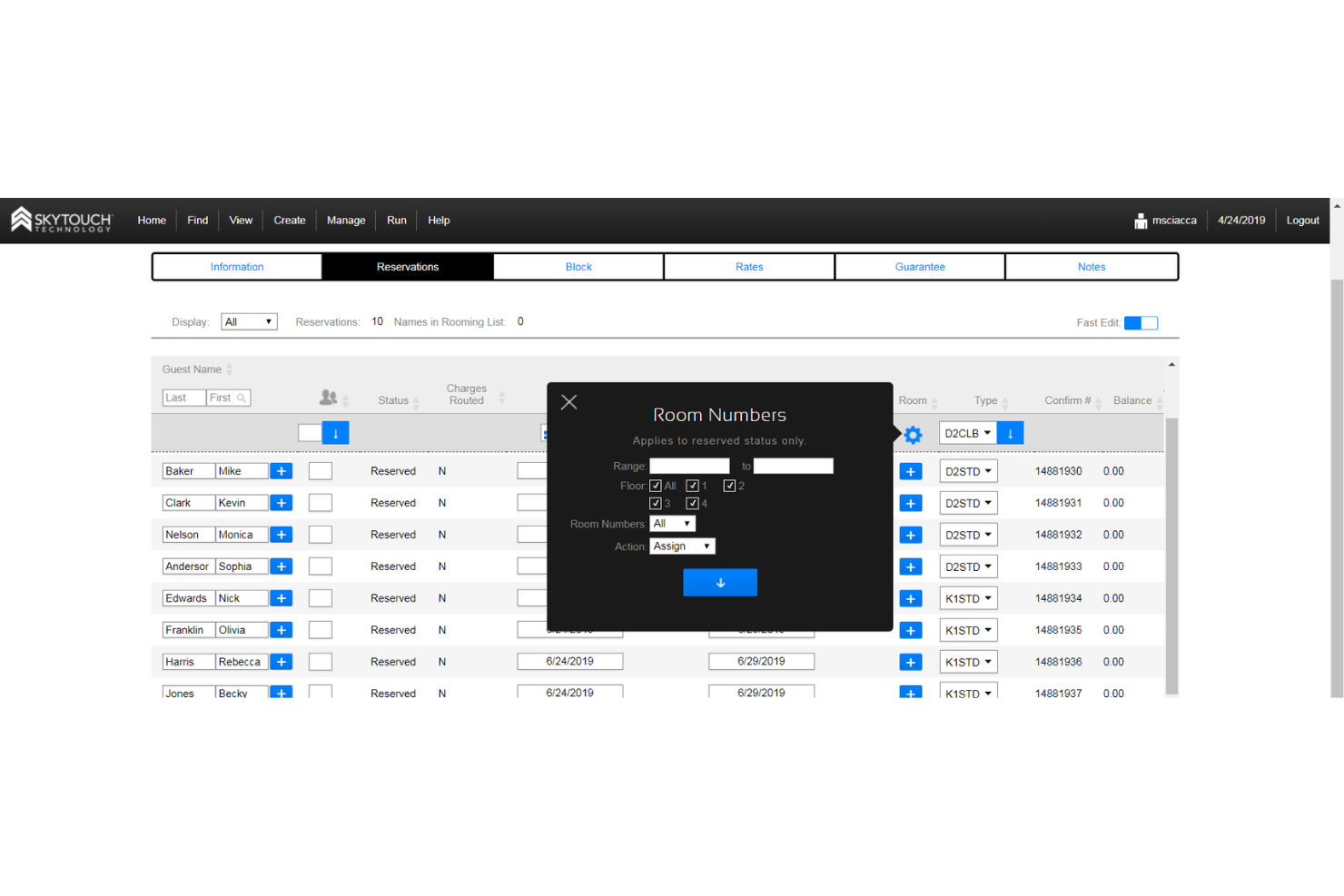Screen dimensions: 1344x896
Task: Open the D2CLB bulk type dropdown
Action: tap(968, 433)
